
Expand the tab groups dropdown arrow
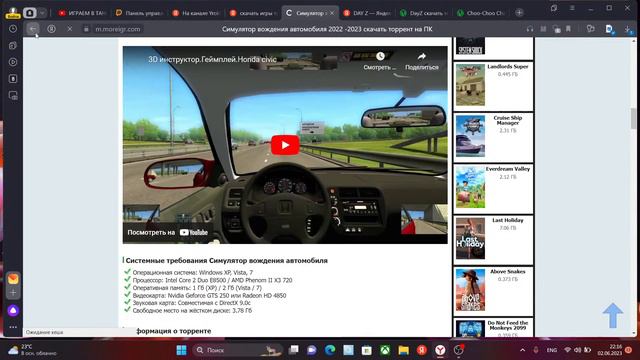[42, 13]
